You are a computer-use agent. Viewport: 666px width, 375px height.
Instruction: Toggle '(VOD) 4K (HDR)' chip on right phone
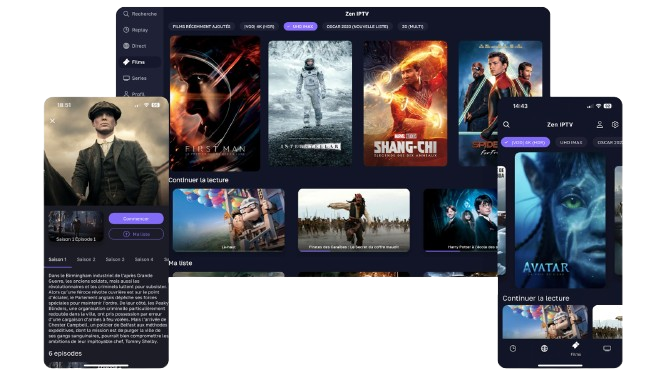[x=525, y=142]
